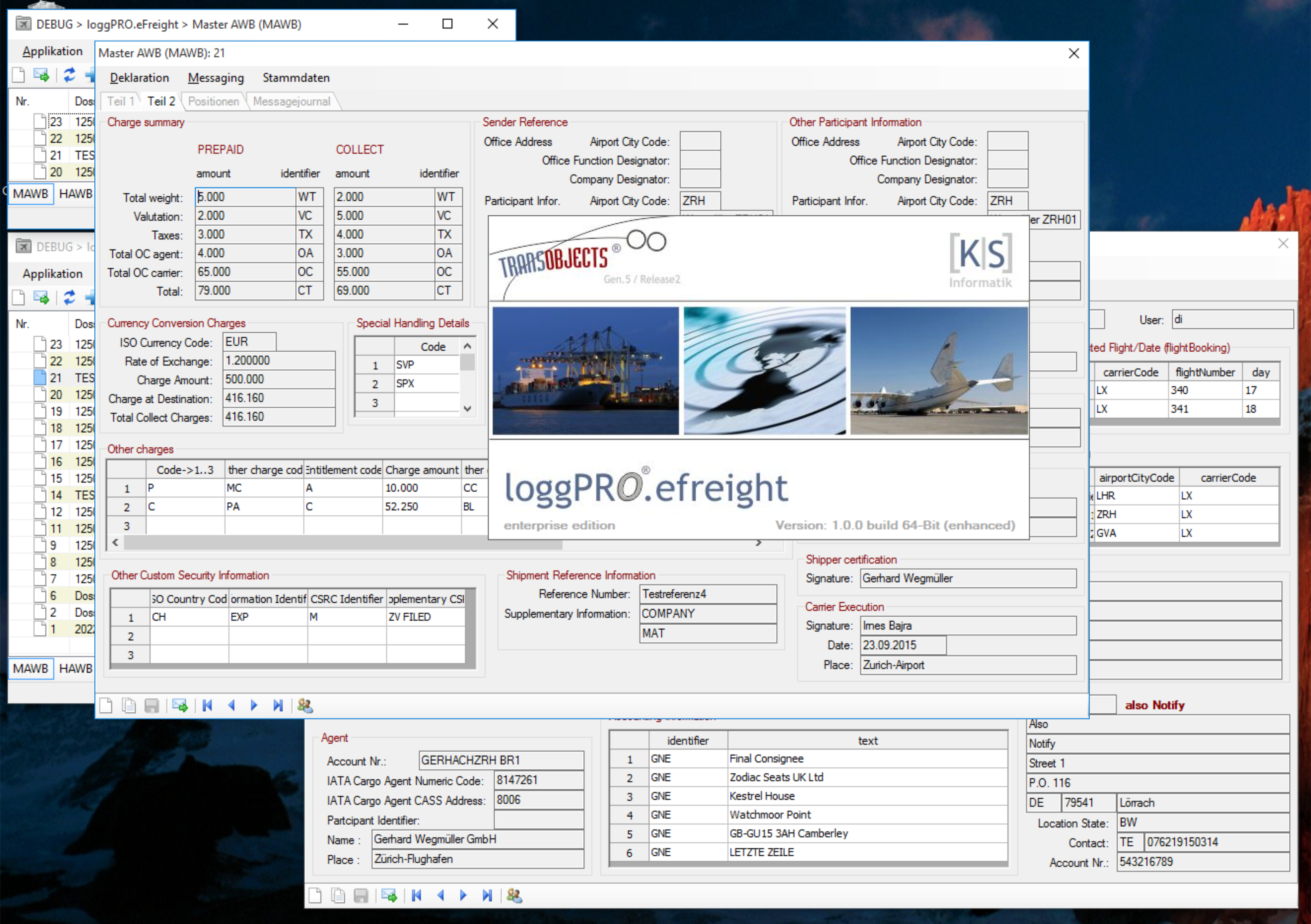This screenshot has width=1311, height=924.
Task: Click Refresh arrows icon in lower-left list window
Action: [x=70, y=297]
